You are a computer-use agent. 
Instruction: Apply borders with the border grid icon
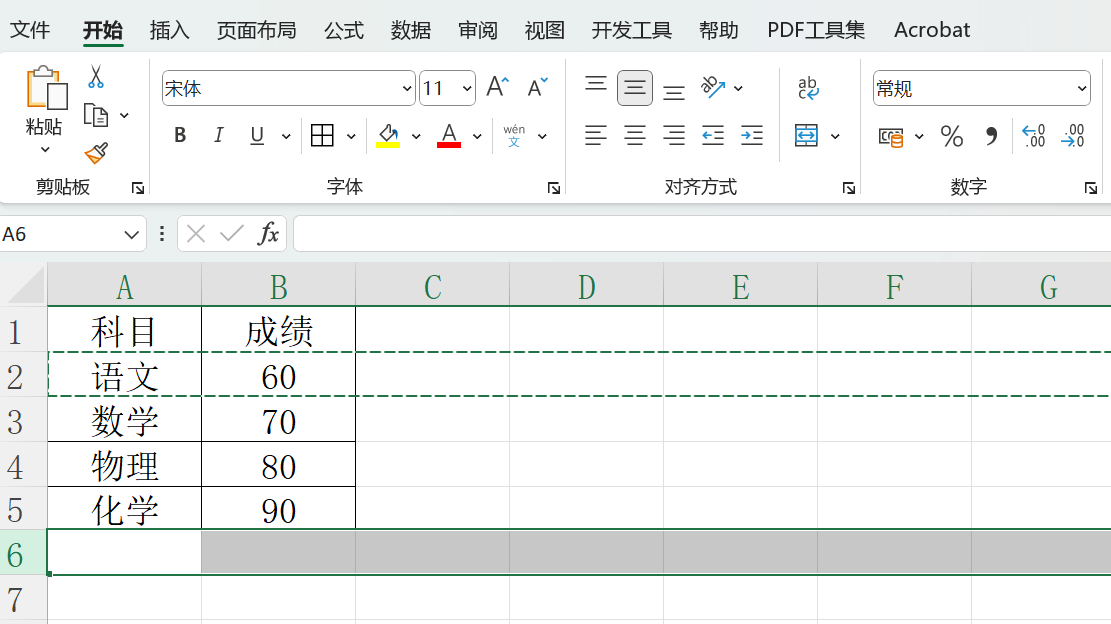click(322, 135)
